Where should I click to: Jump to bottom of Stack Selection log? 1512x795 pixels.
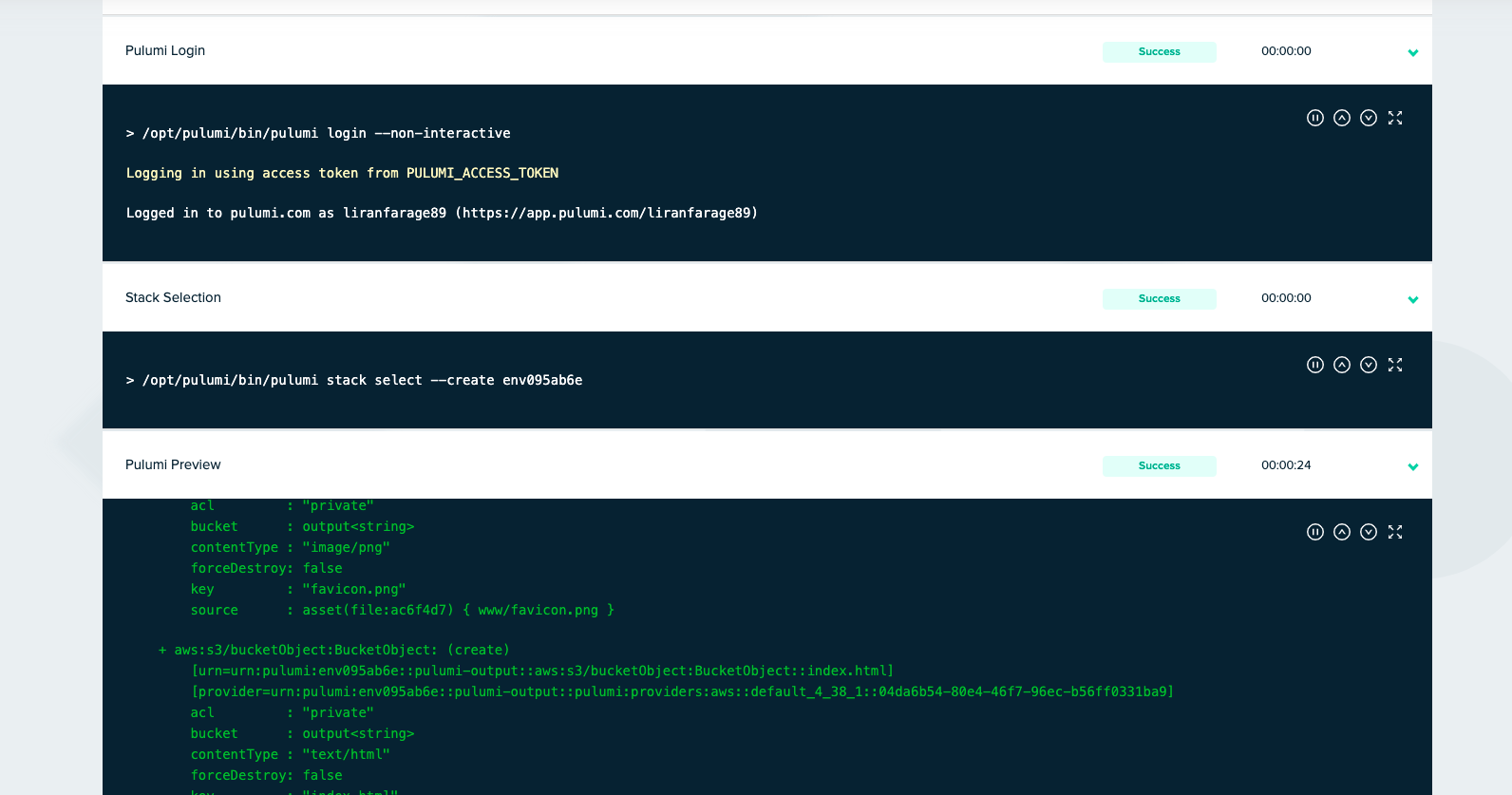coord(1369,365)
